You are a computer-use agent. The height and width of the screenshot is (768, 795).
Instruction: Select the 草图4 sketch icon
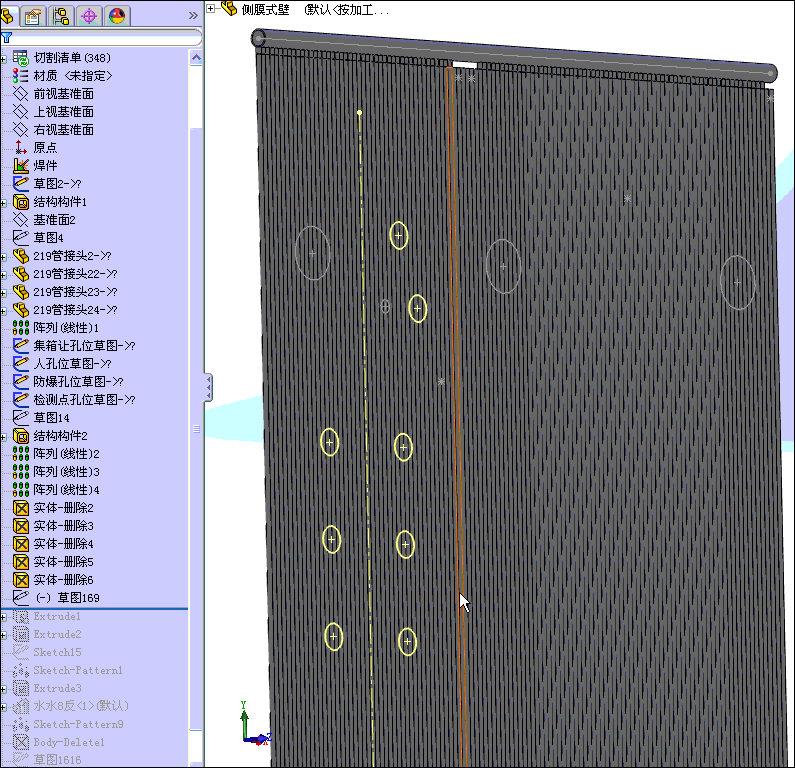coord(21,238)
